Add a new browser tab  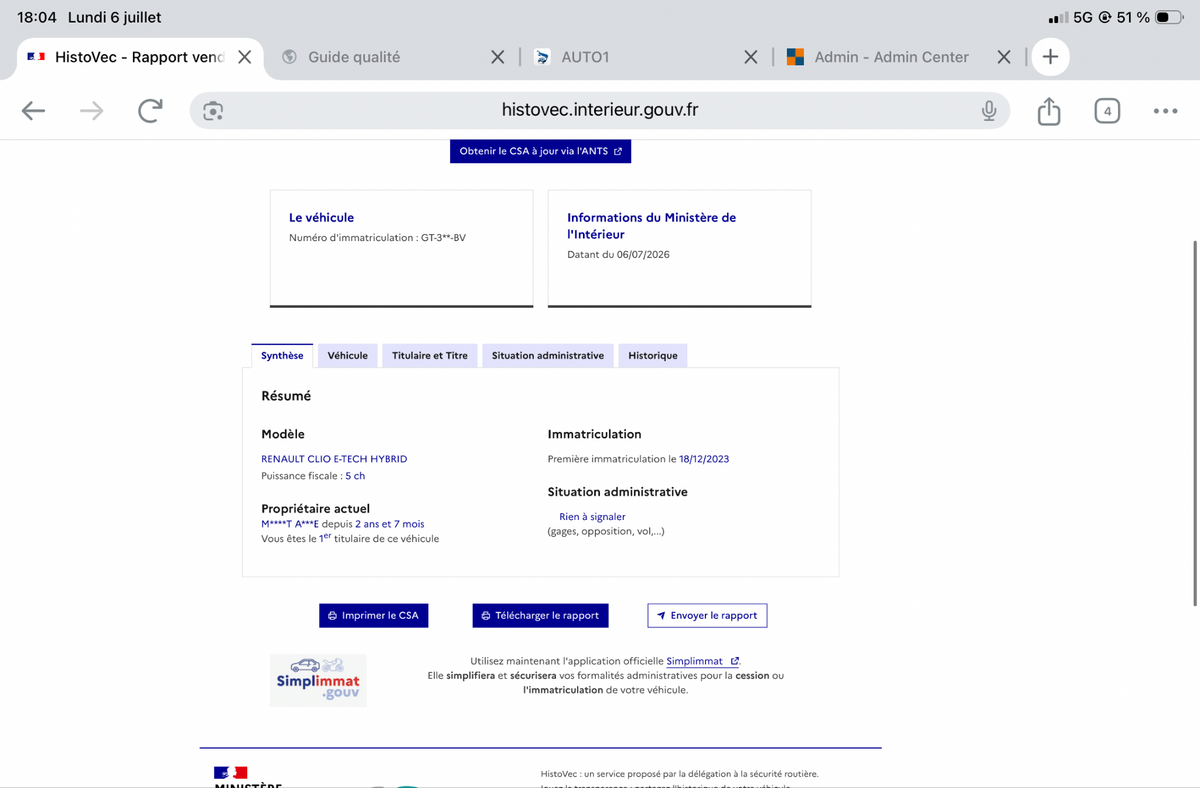click(x=1050, y=57)
